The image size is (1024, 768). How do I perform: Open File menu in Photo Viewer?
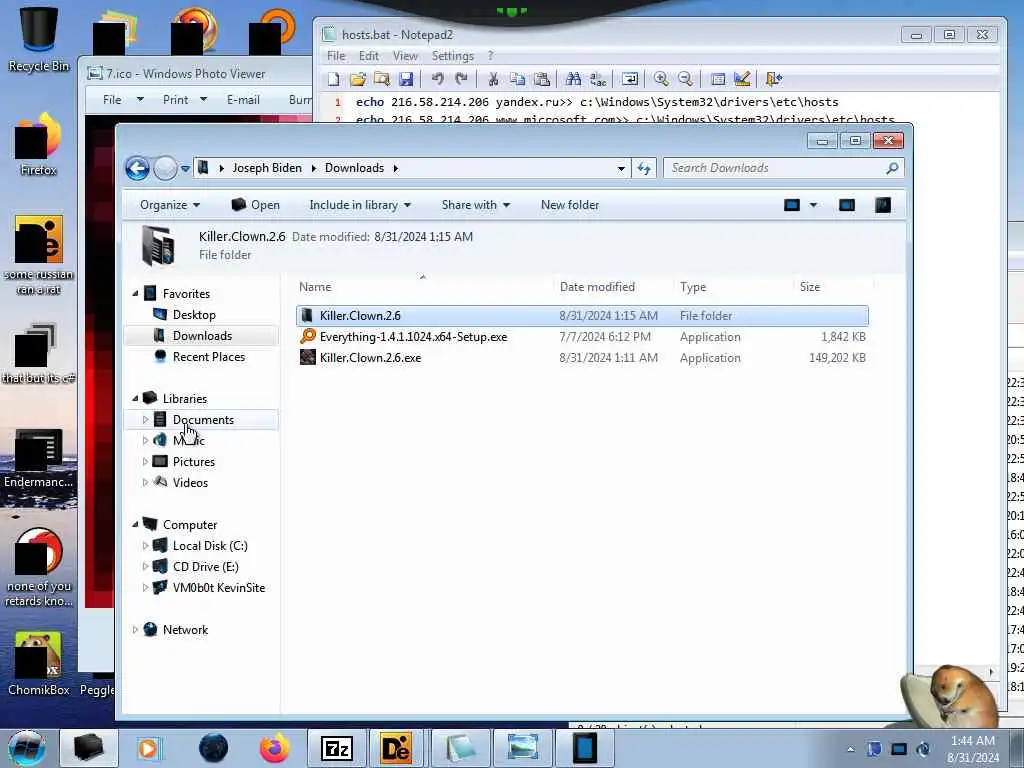[123, 100]
